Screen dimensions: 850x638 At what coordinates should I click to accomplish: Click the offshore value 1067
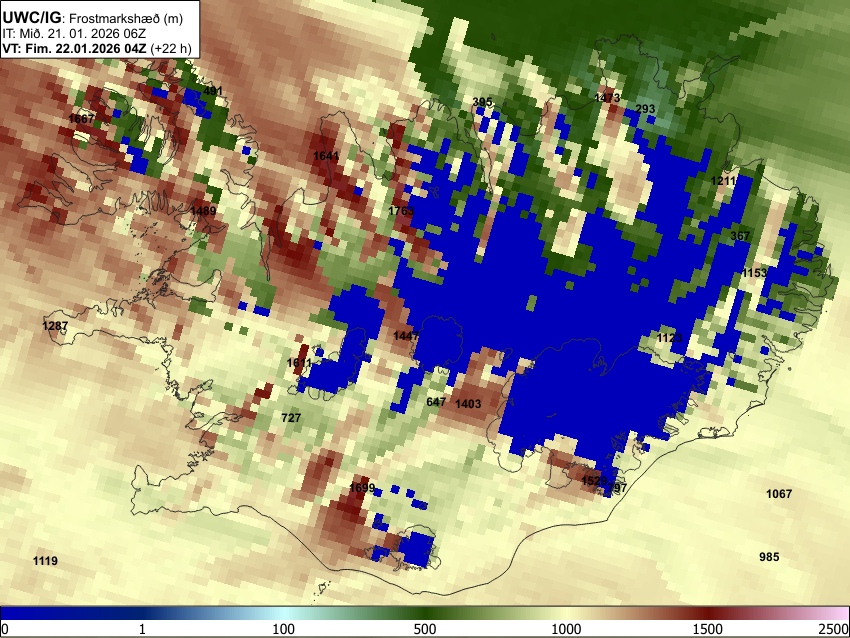click(x=779, y=494)
